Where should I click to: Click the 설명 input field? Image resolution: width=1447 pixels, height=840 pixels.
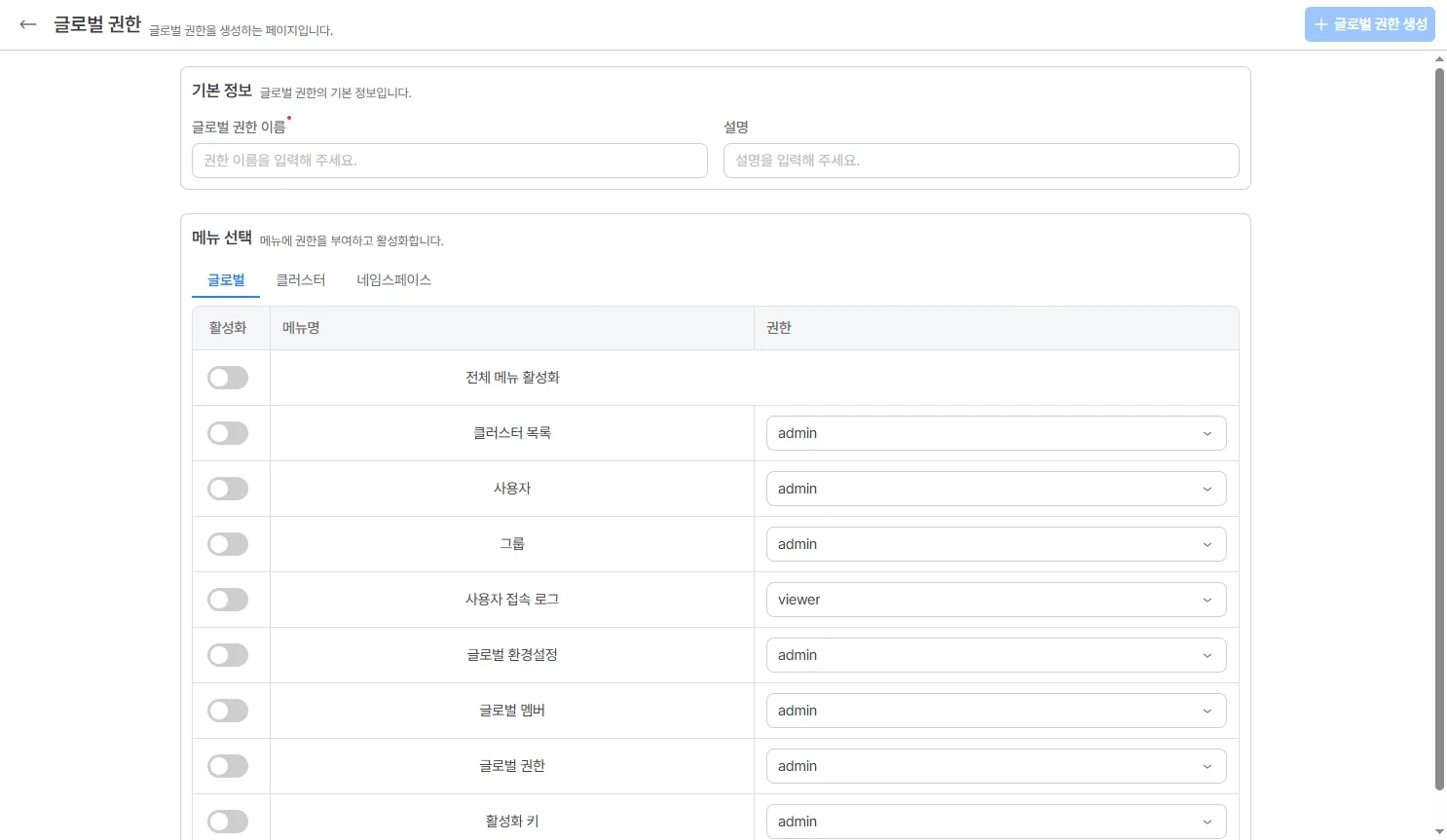[x=982, y=161]
